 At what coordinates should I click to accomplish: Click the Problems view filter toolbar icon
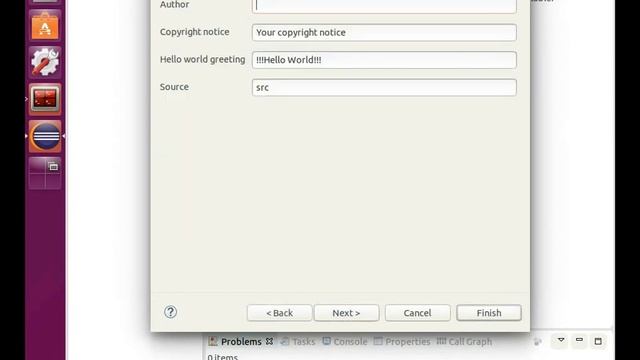coord(538,342)
